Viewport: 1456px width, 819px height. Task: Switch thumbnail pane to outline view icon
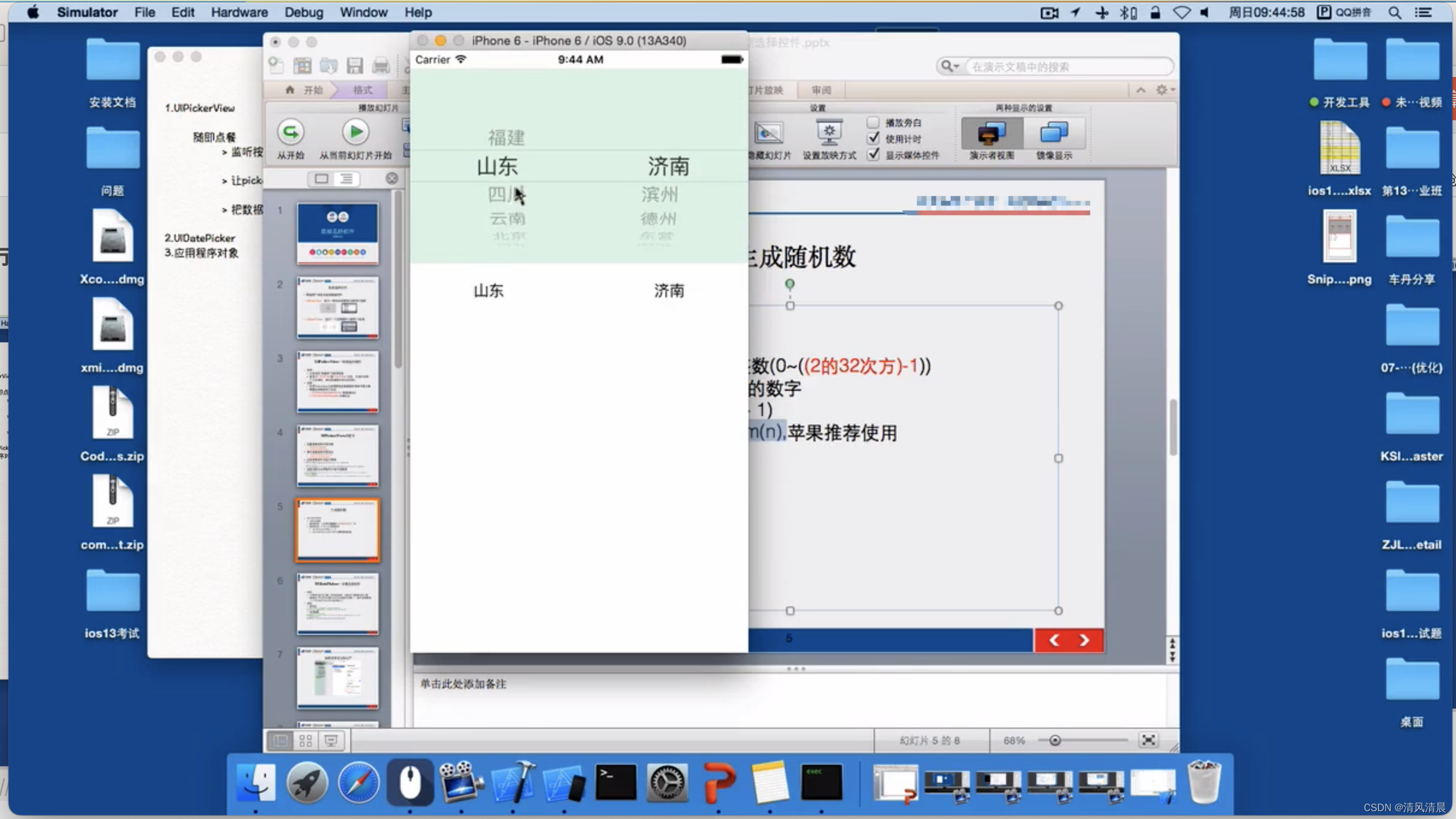pyautogui.click(x=347, y=179)
